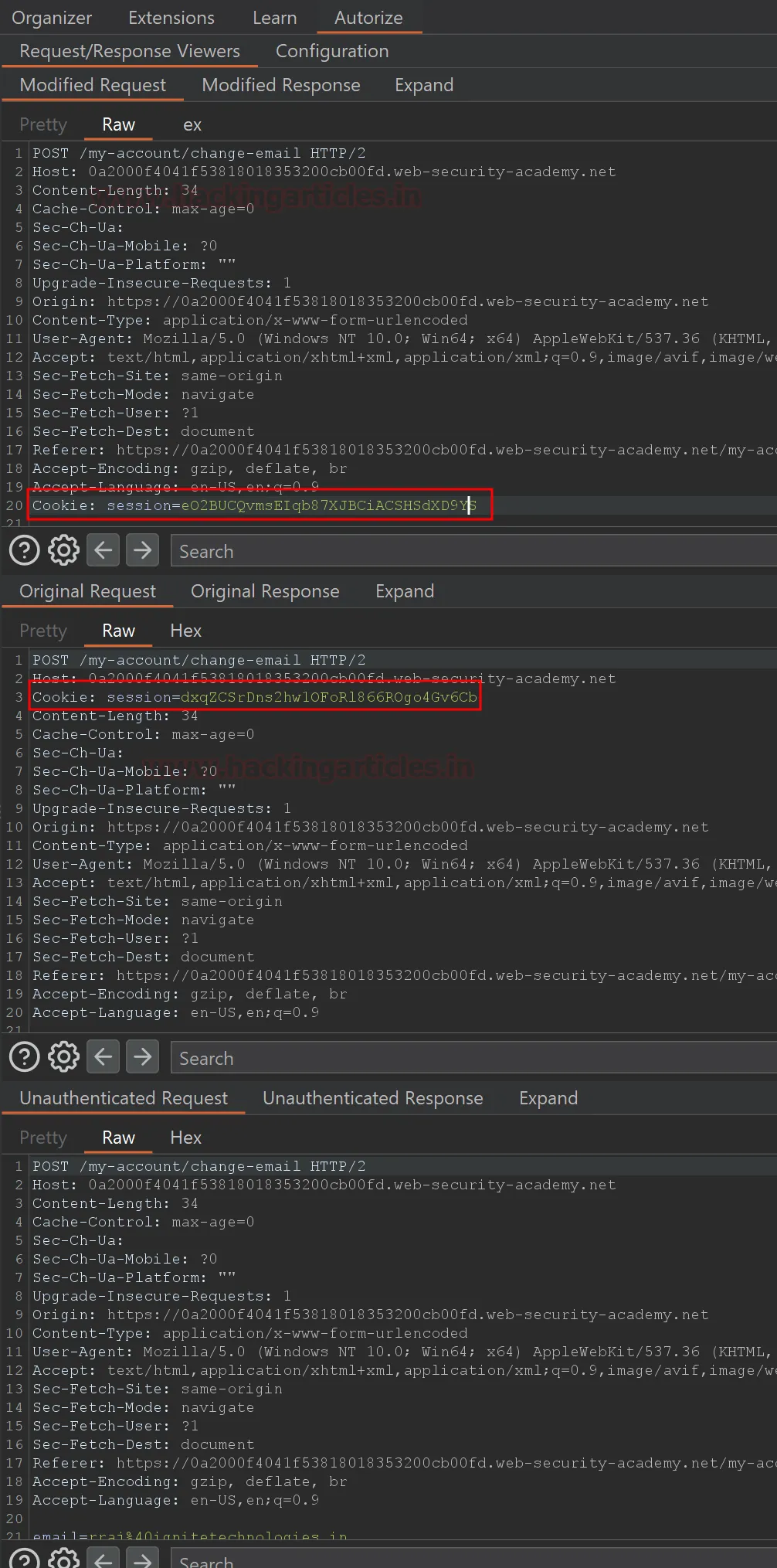The image size is (777, 1568).
Task: Click previous match arrow in Modified Request panel
Action: click(103, 551)
